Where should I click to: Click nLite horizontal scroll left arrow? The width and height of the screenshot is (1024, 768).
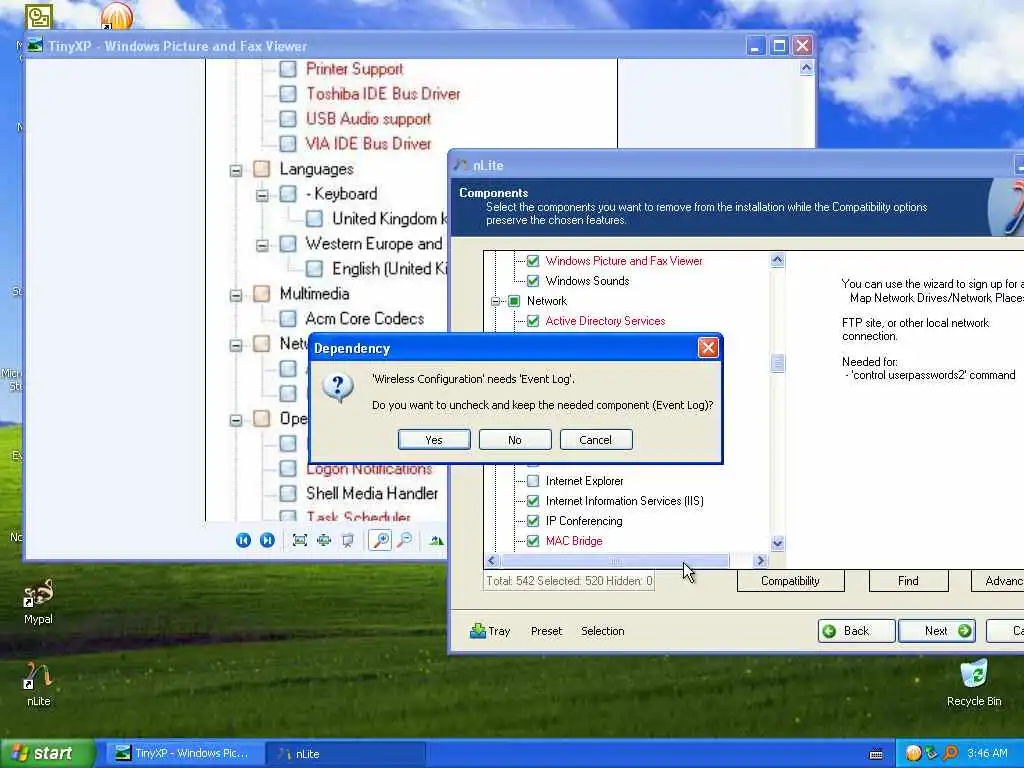pyautogui.click(x=492, y=560)
